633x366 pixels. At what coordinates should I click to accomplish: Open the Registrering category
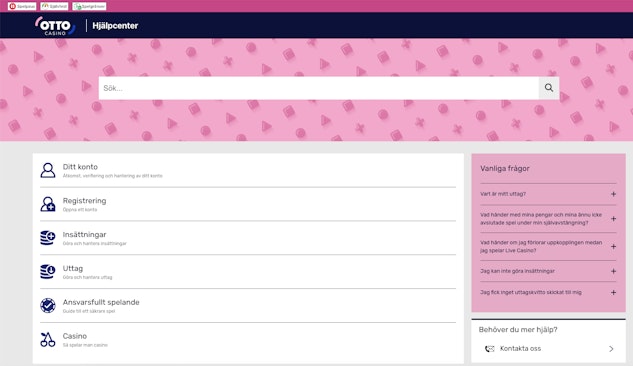(x=248, y=204)
